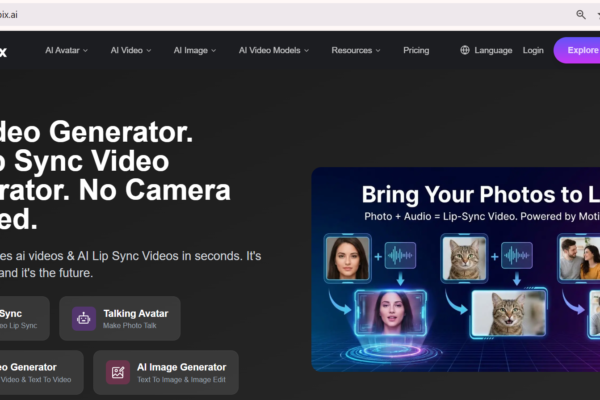Open the AI Image Generator card

[166, 372]
